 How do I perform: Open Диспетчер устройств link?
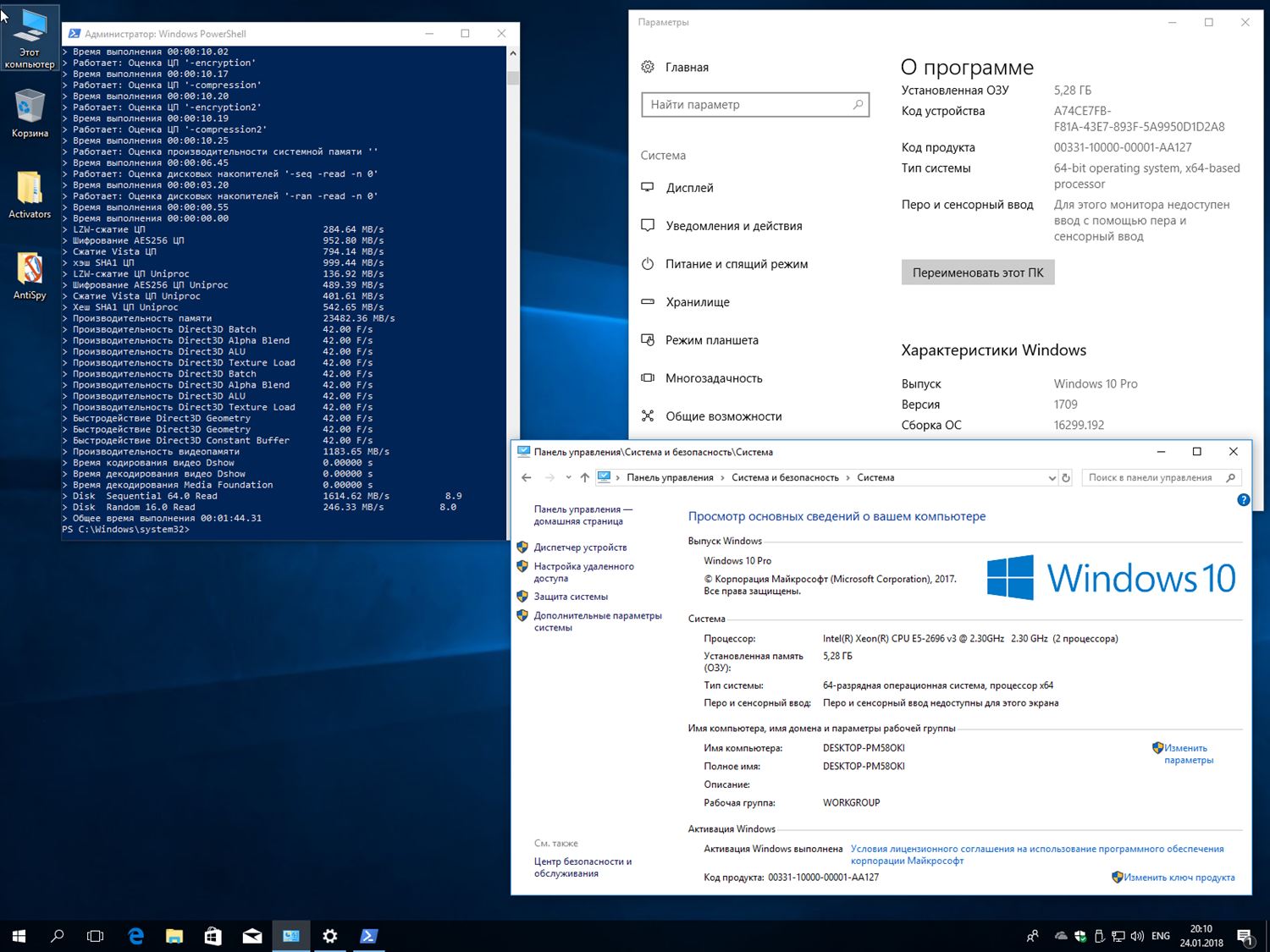[580, 548]
